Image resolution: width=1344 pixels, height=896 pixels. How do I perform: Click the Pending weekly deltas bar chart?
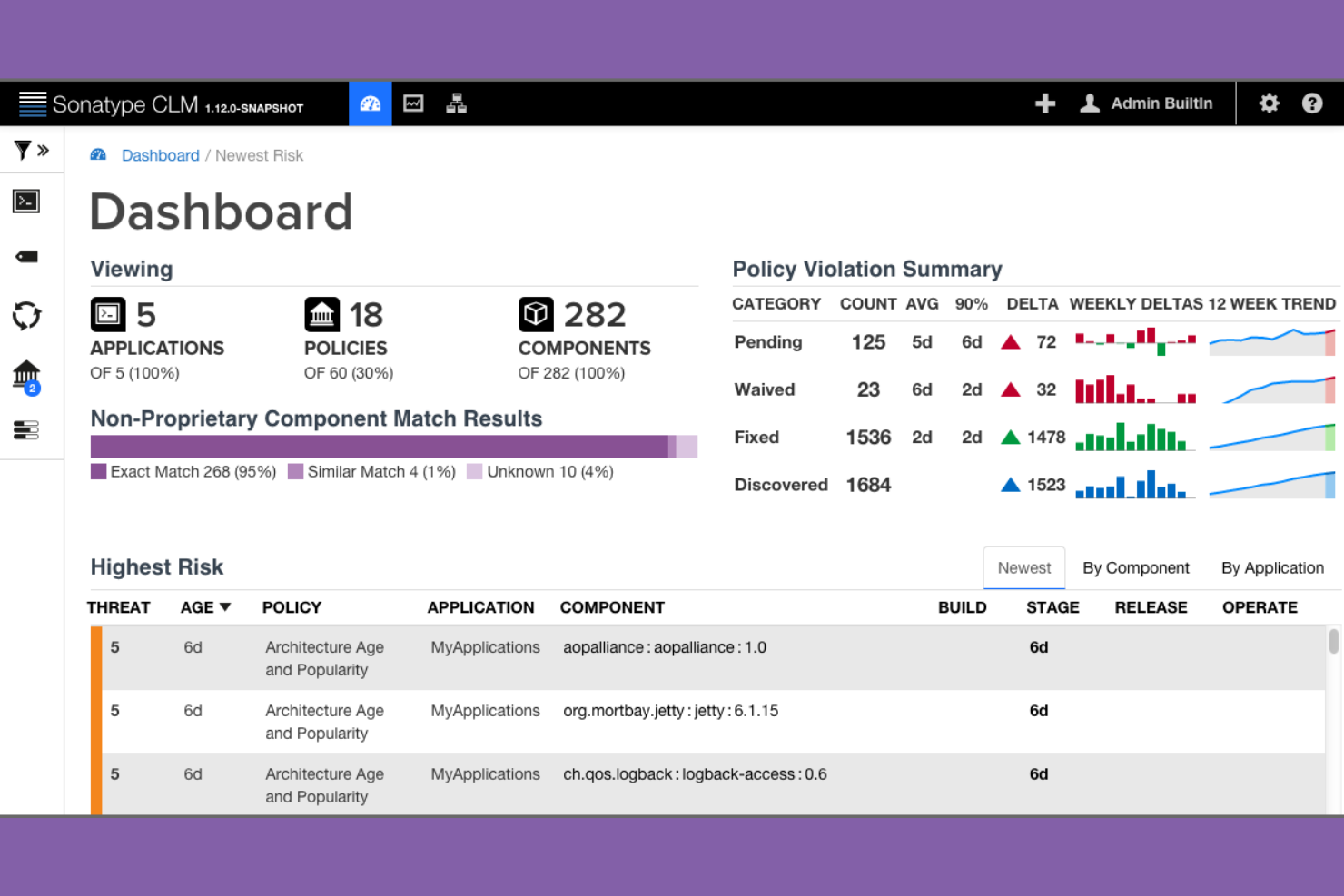pyautogui.click(x=1135, y=341)
